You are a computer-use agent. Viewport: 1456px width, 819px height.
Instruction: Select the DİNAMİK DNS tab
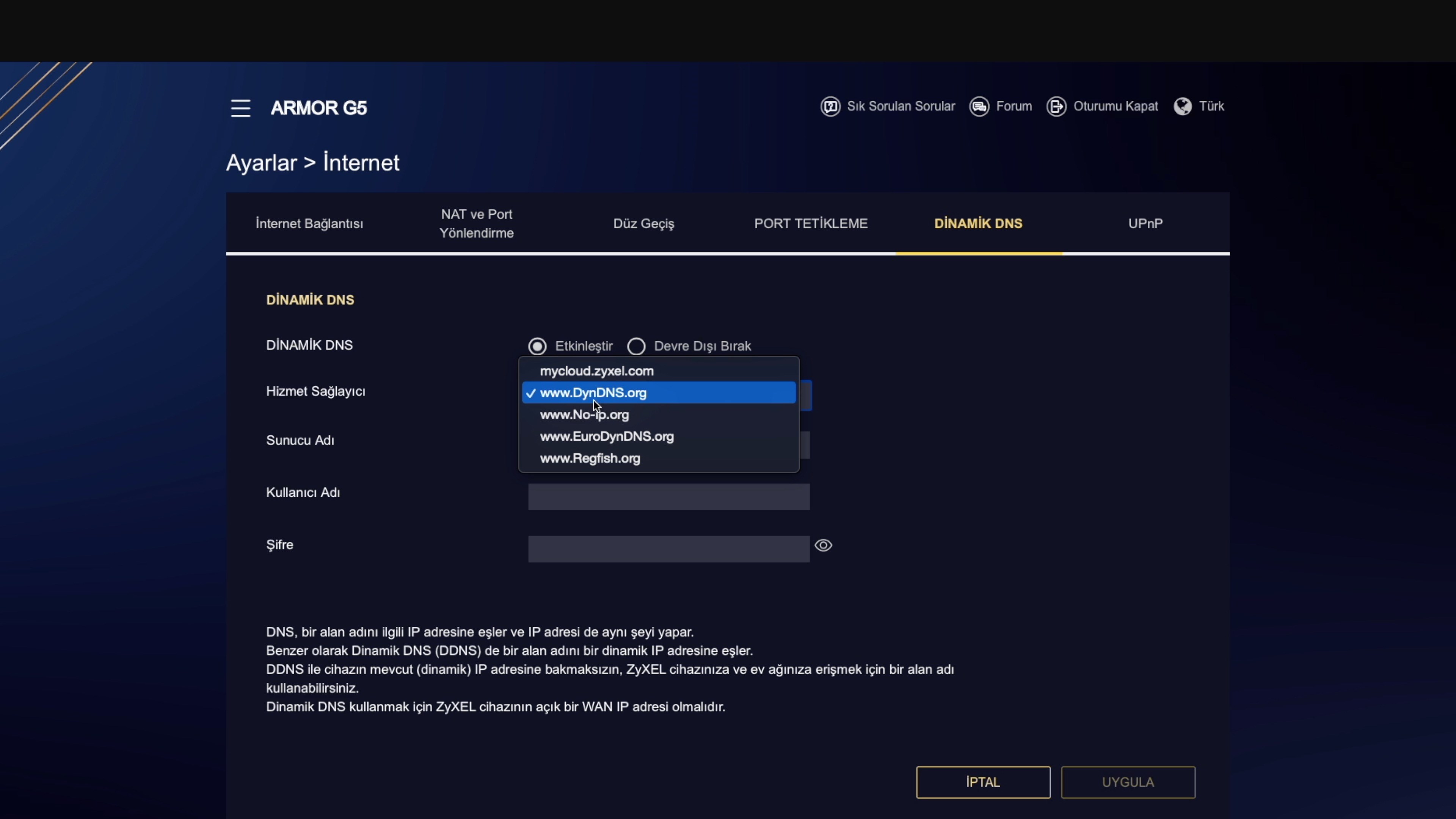tap(978, 224)
